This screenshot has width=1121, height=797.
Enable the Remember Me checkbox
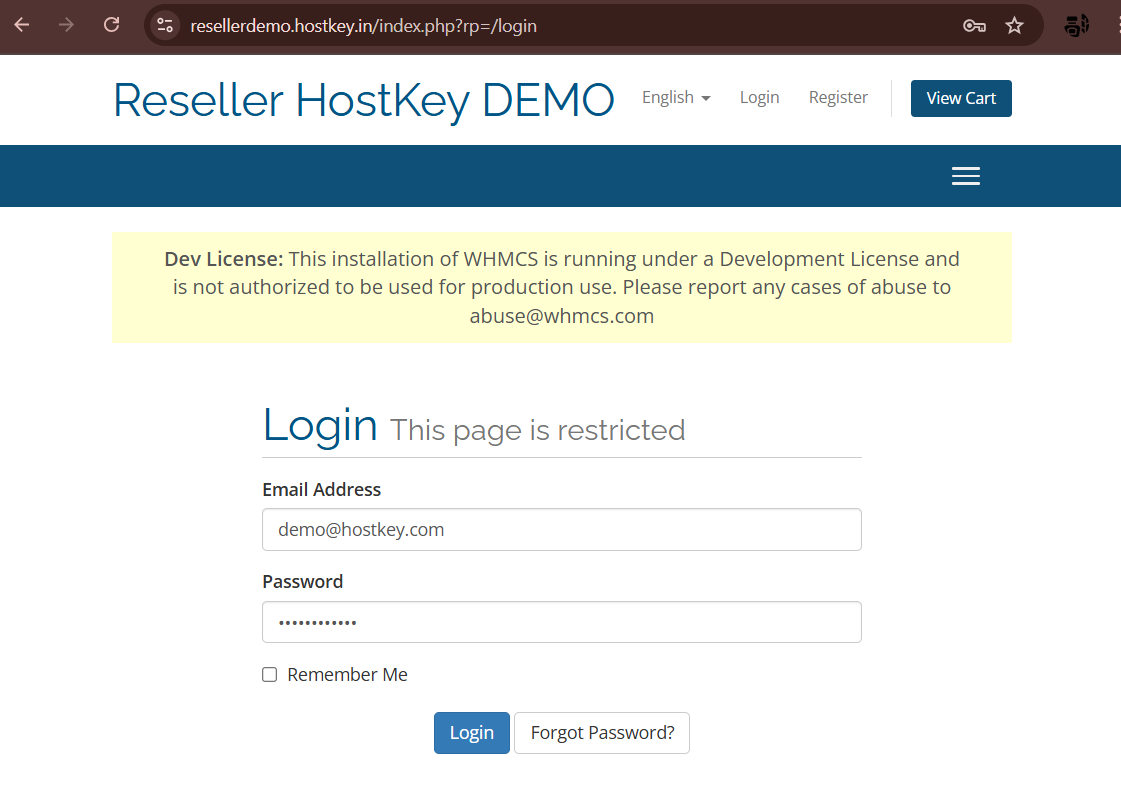269,675
